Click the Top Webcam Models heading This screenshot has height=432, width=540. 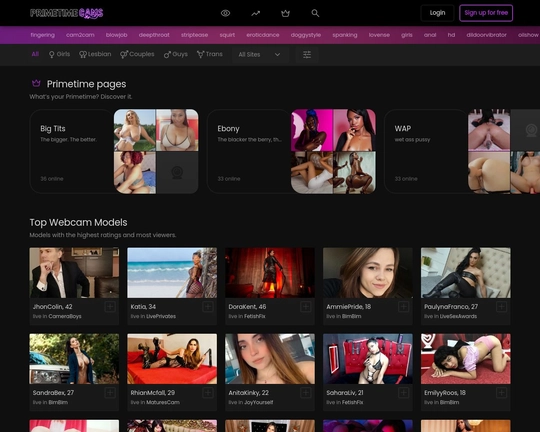pos(79,223)
